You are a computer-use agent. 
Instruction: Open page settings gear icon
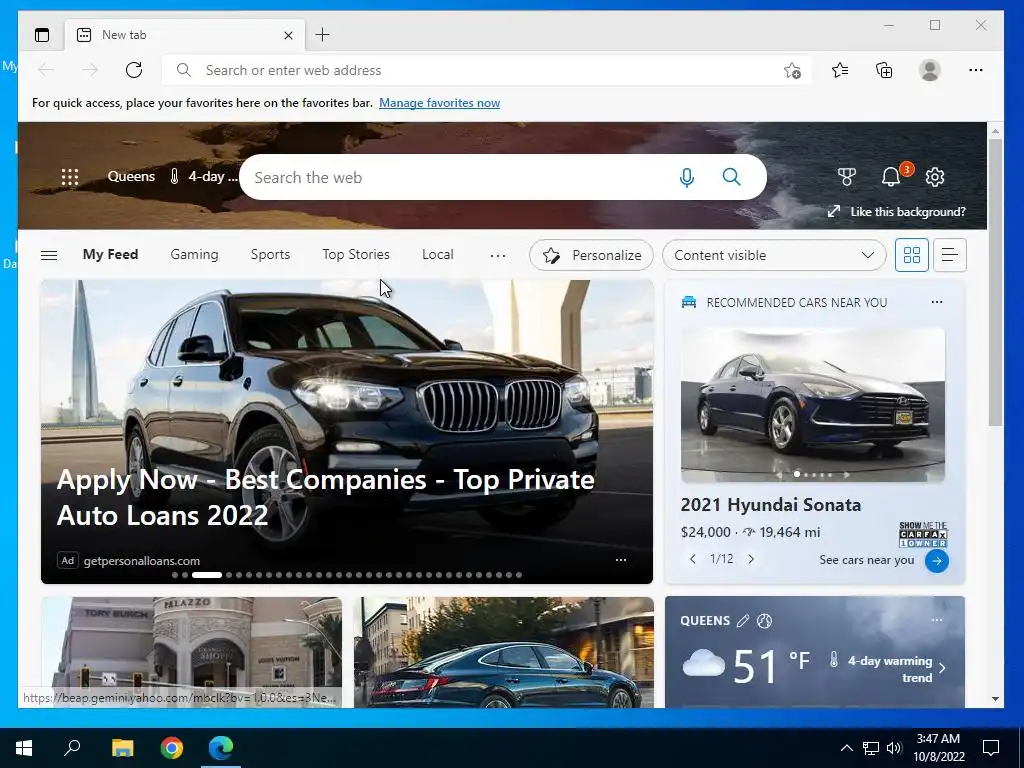[x=935, y=177]
